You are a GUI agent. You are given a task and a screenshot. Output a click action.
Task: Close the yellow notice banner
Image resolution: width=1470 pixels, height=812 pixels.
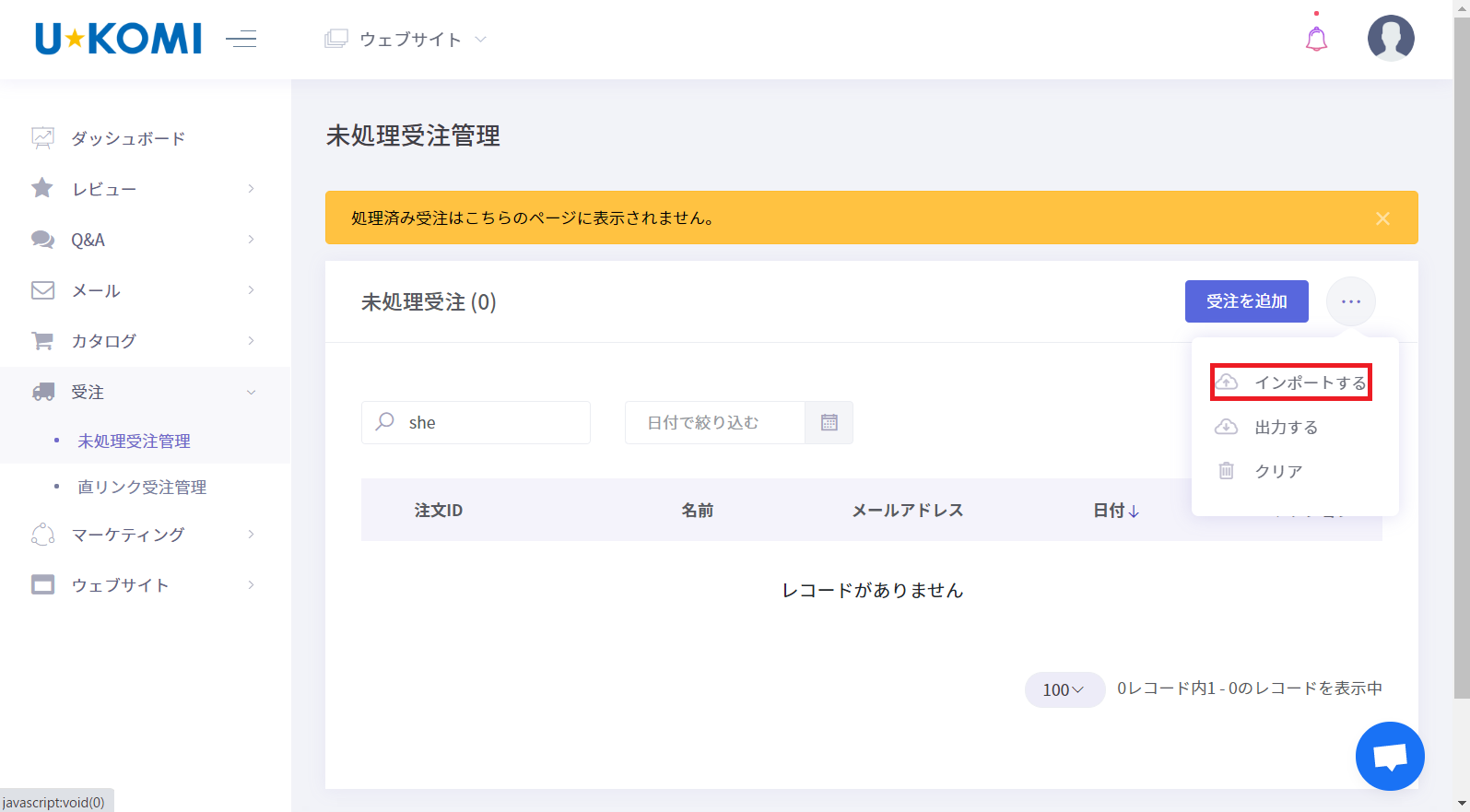click(1382, 218)
